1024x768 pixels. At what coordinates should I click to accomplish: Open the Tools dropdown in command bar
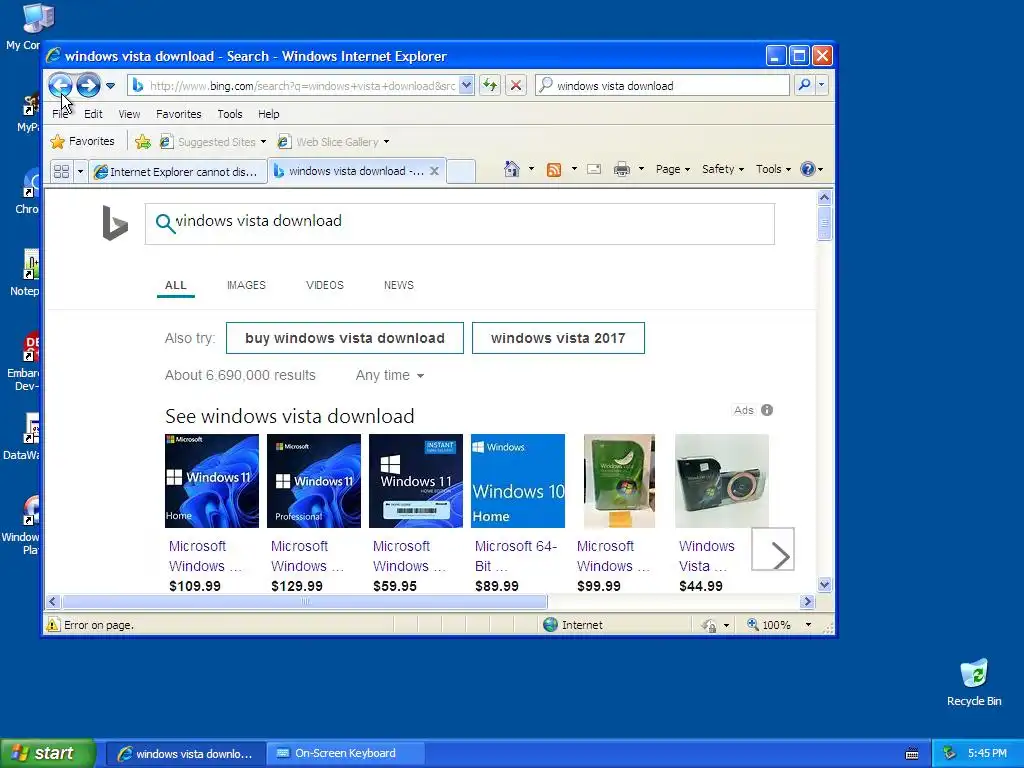pyautogui.click(x=774, y=169)
